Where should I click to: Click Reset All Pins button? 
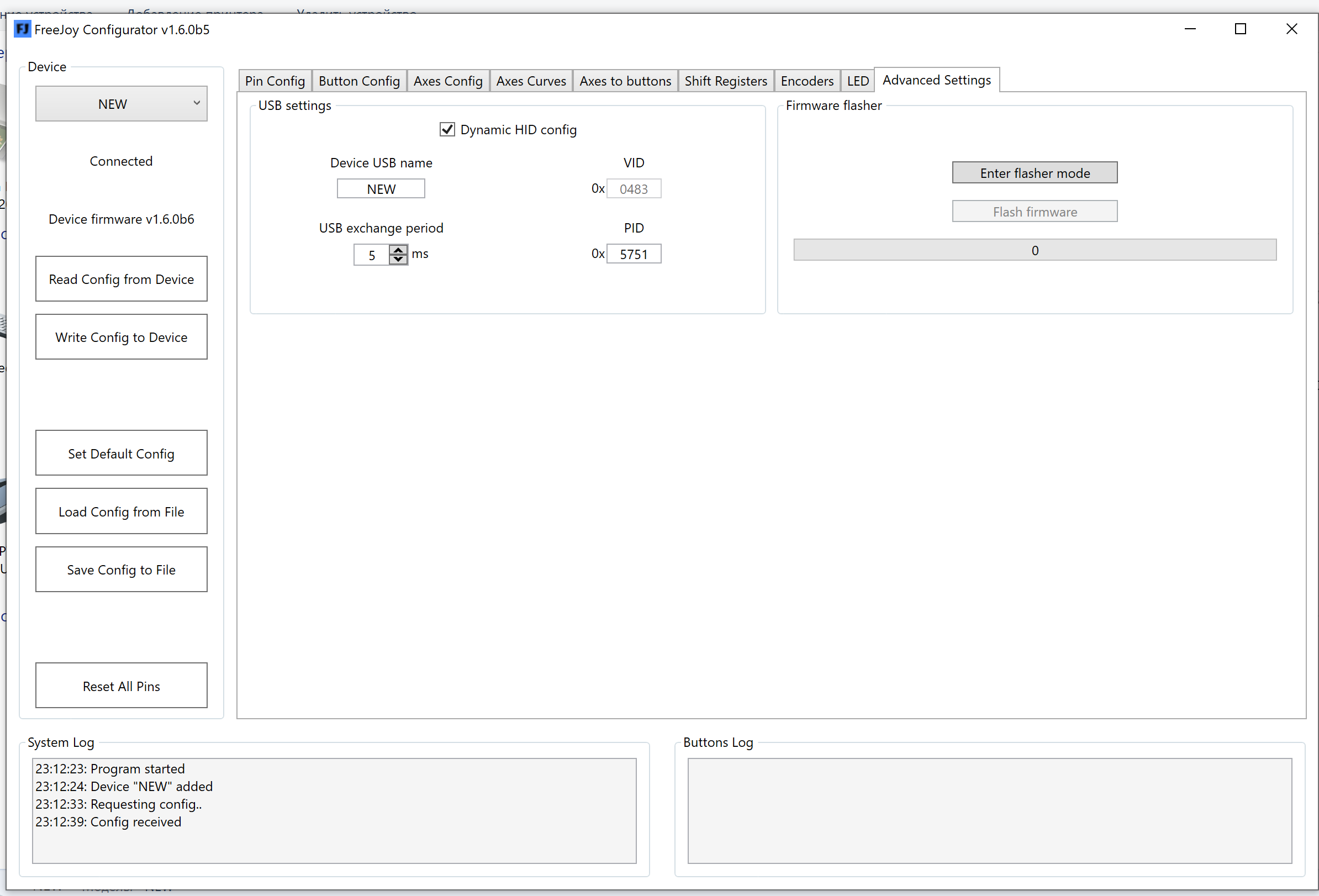(122, 686)
